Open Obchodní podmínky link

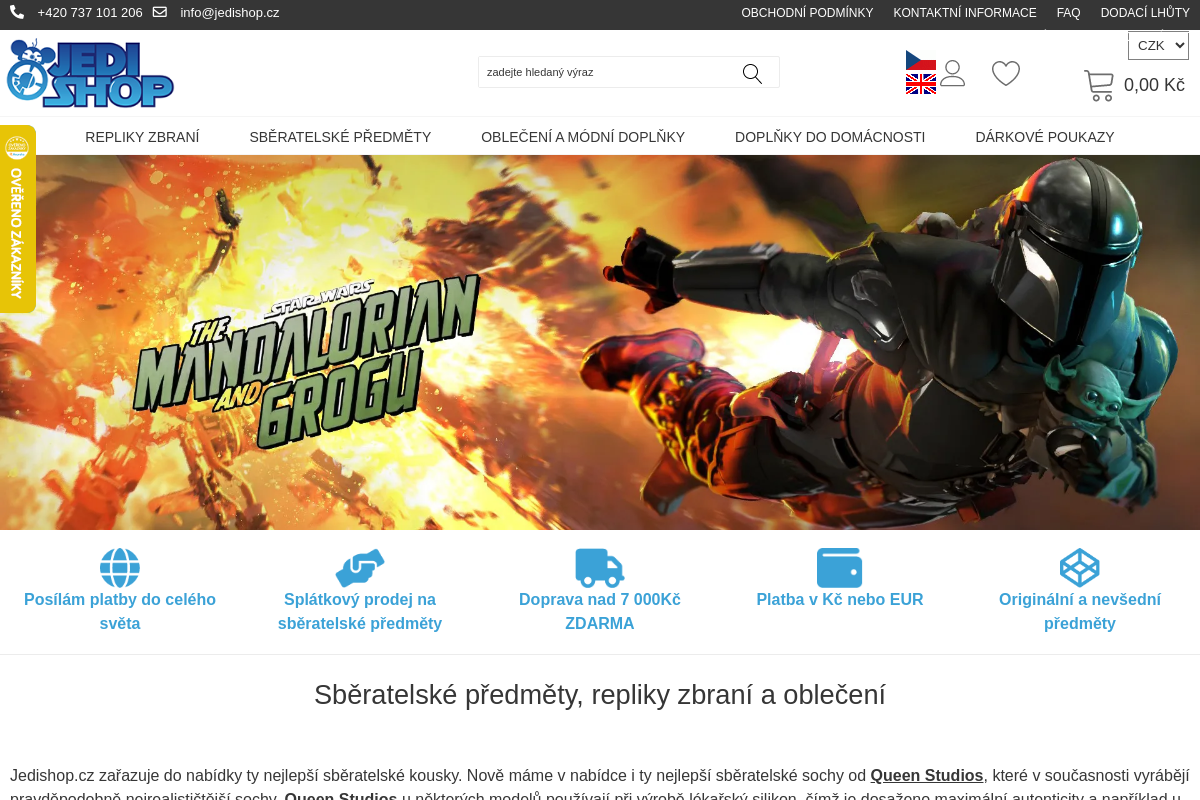click(807, 13)
